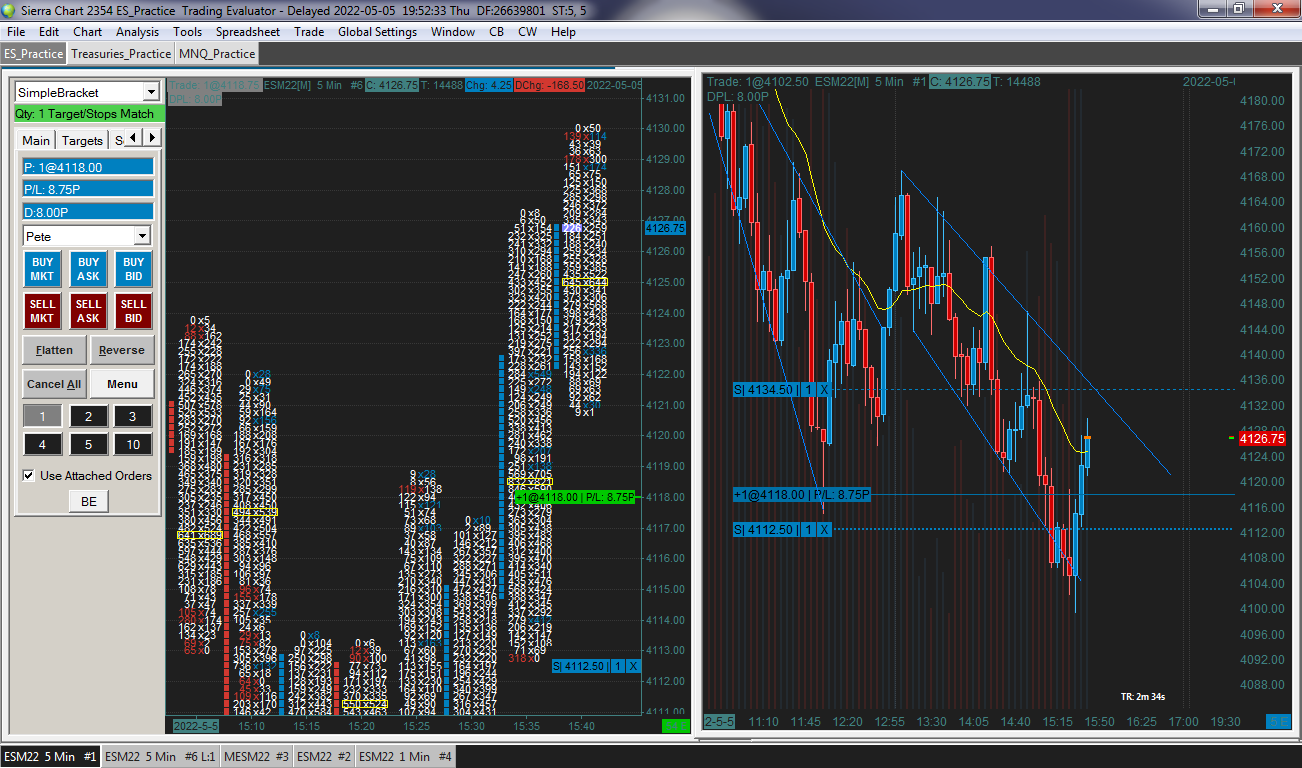Open the CB menu
1302x768 pixels.
click(496, 31)
